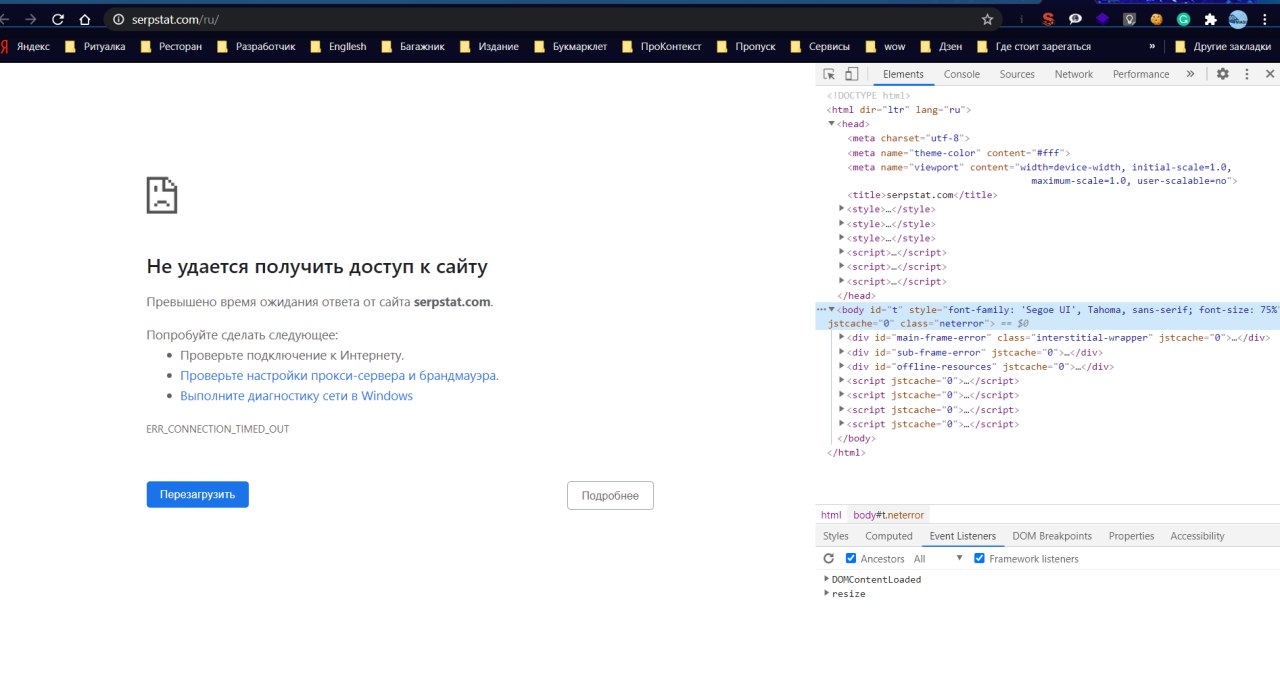Expand the offline-resources div
This screenshot has height=699, width=1280.
842,367
